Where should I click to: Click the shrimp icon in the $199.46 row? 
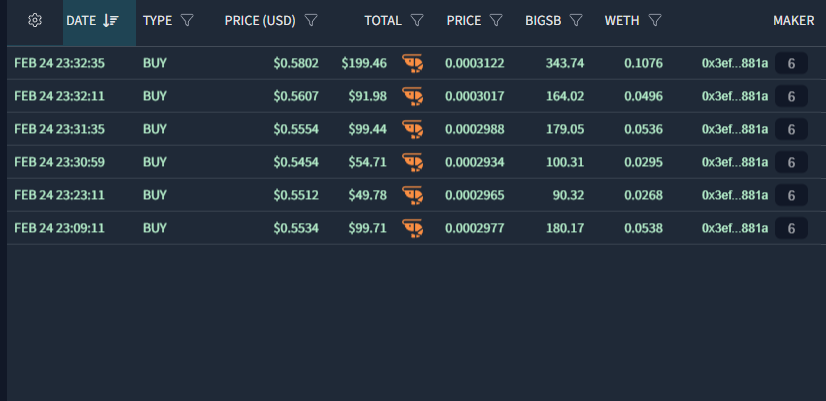[413, 64]
